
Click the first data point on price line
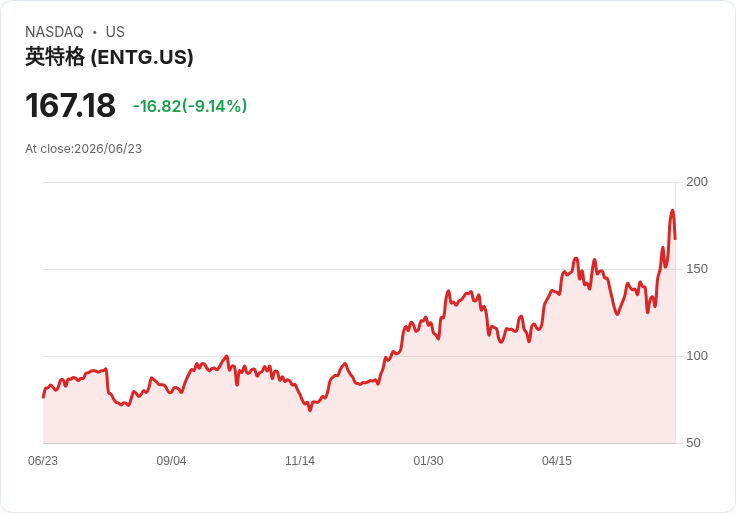click(43, 397)
